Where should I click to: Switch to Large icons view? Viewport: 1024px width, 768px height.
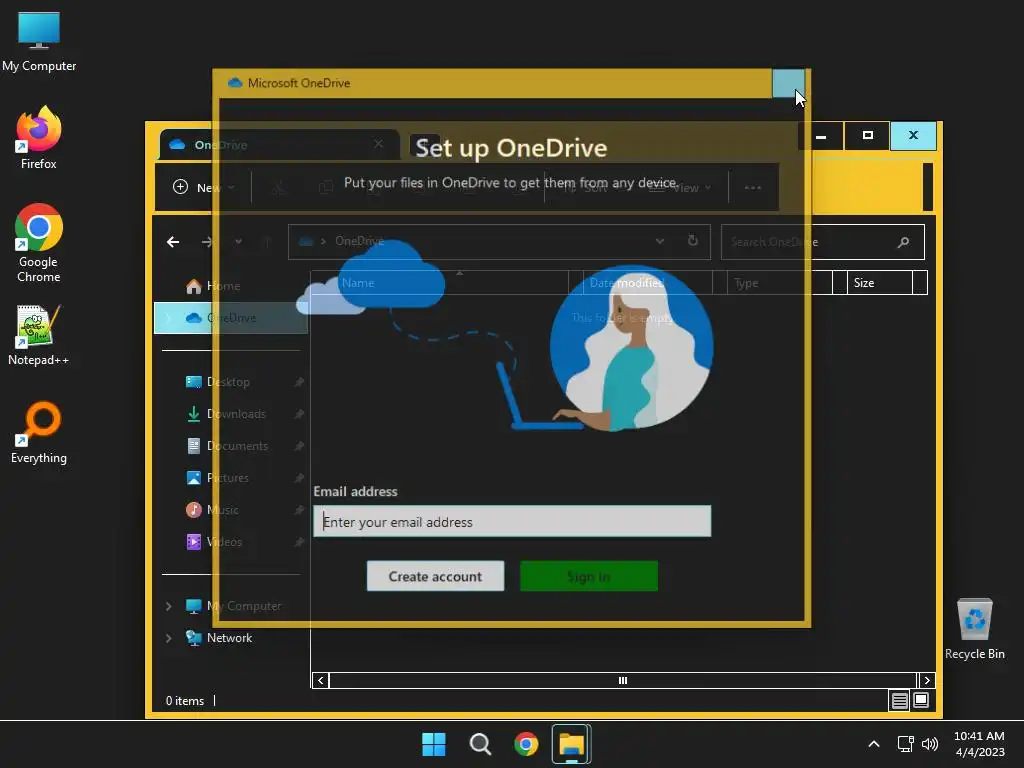pyautogui.click(x=921, y=701)
